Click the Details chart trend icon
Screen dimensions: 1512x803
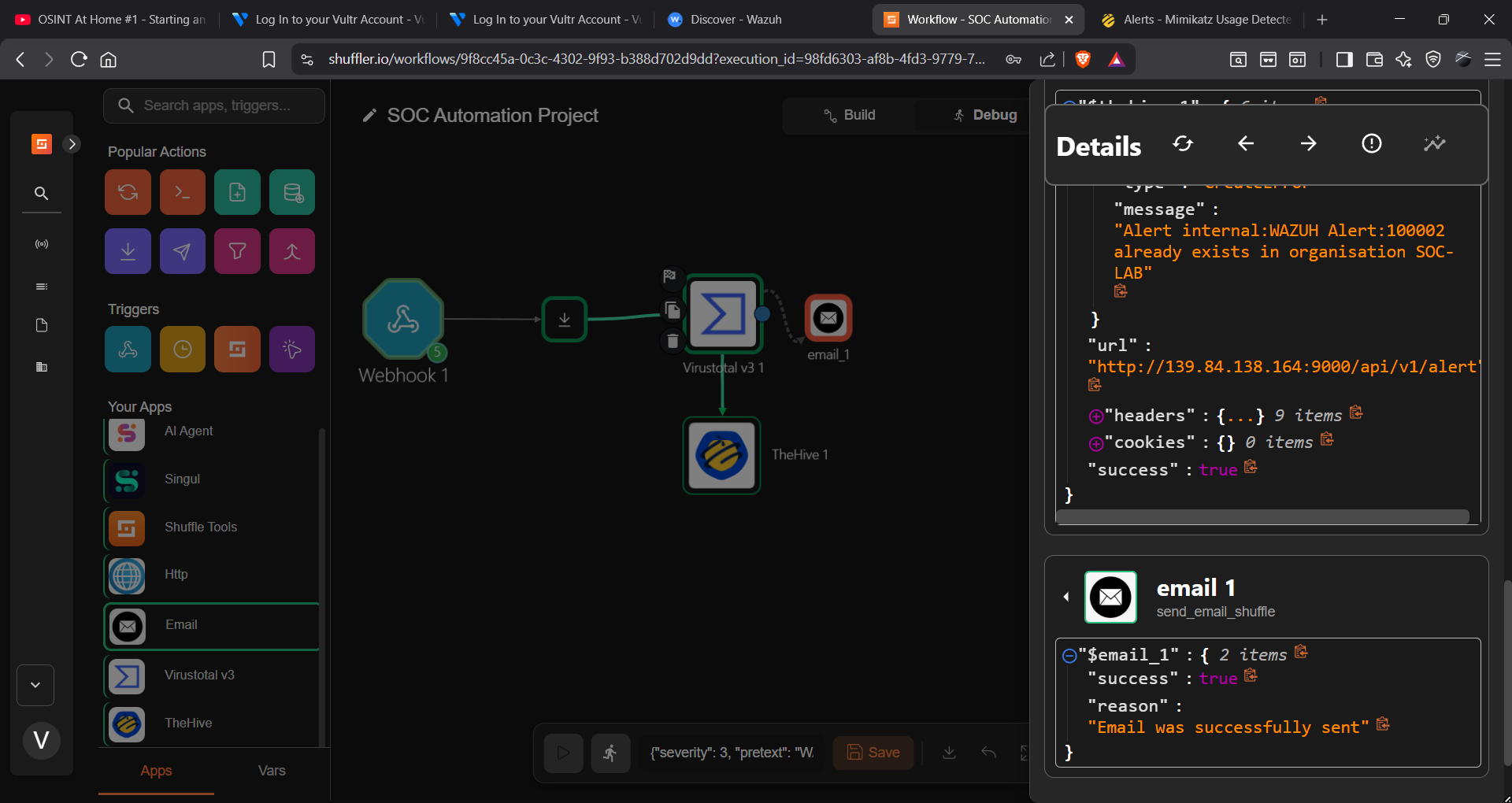[x=1434, y=143]
